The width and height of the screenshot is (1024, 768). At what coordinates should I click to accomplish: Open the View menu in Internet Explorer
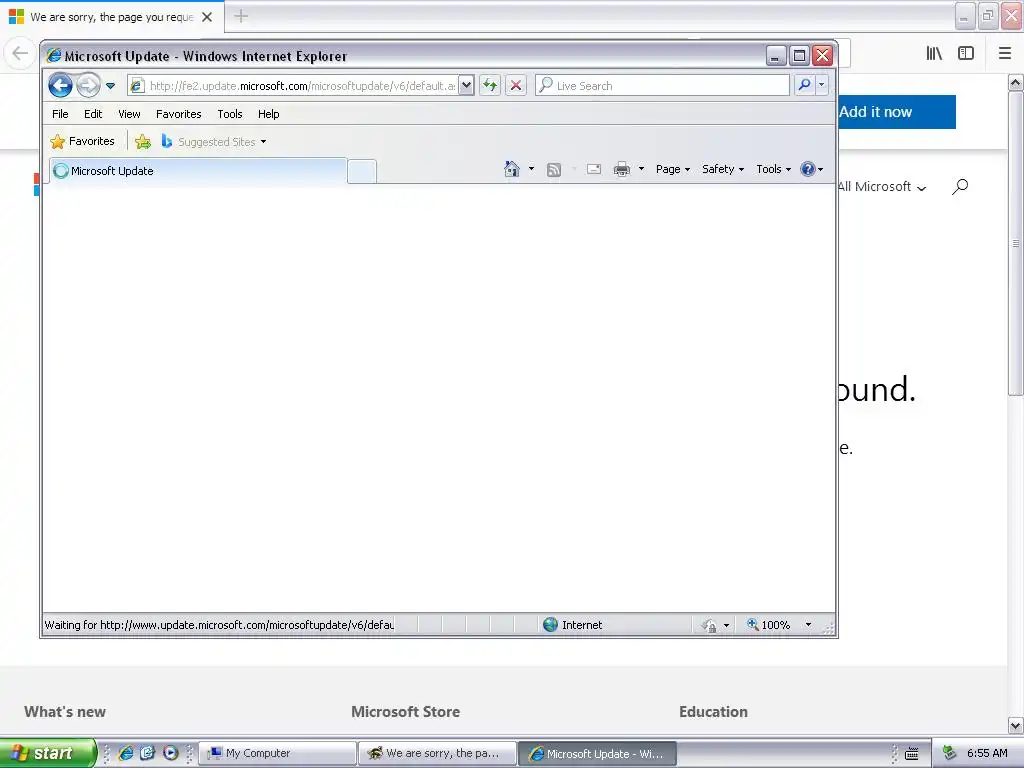[129, 114]
